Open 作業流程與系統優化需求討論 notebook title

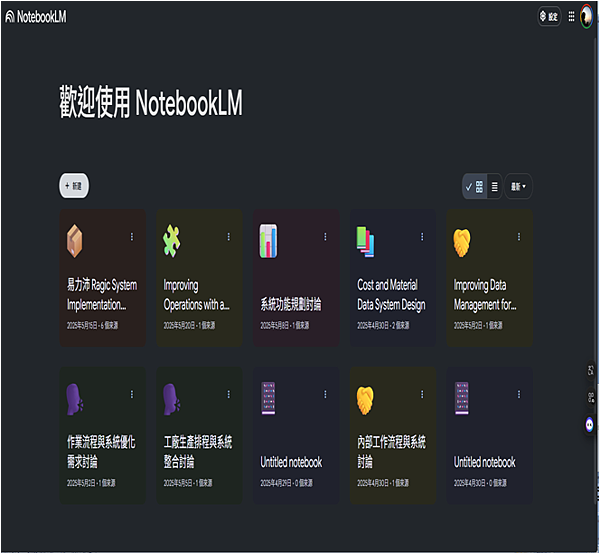tap(101, 452)
